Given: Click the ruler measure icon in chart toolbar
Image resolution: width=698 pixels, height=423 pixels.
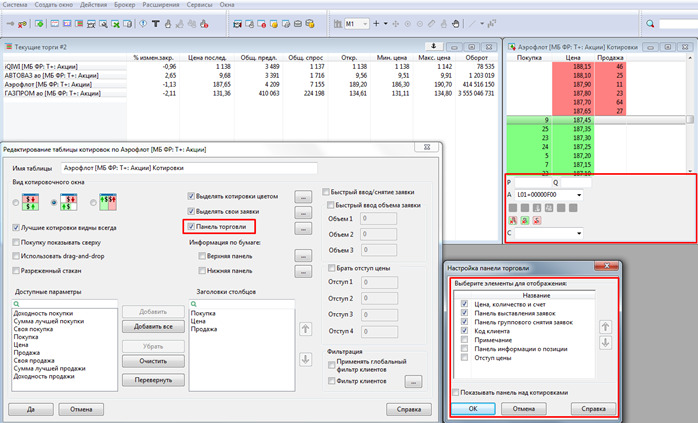Looking at the screenshot, I should click(x=431, y=24).
